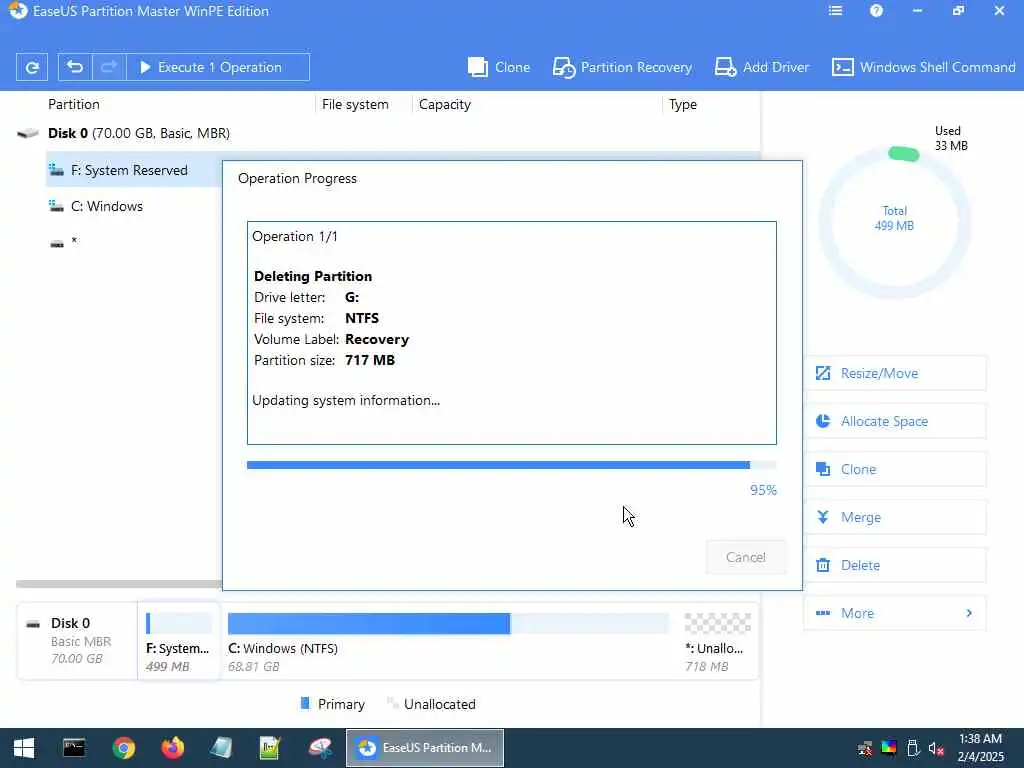This screenshot has height=768, width=1024.
Task: Click Delete partition option
Action: [895, 565]
